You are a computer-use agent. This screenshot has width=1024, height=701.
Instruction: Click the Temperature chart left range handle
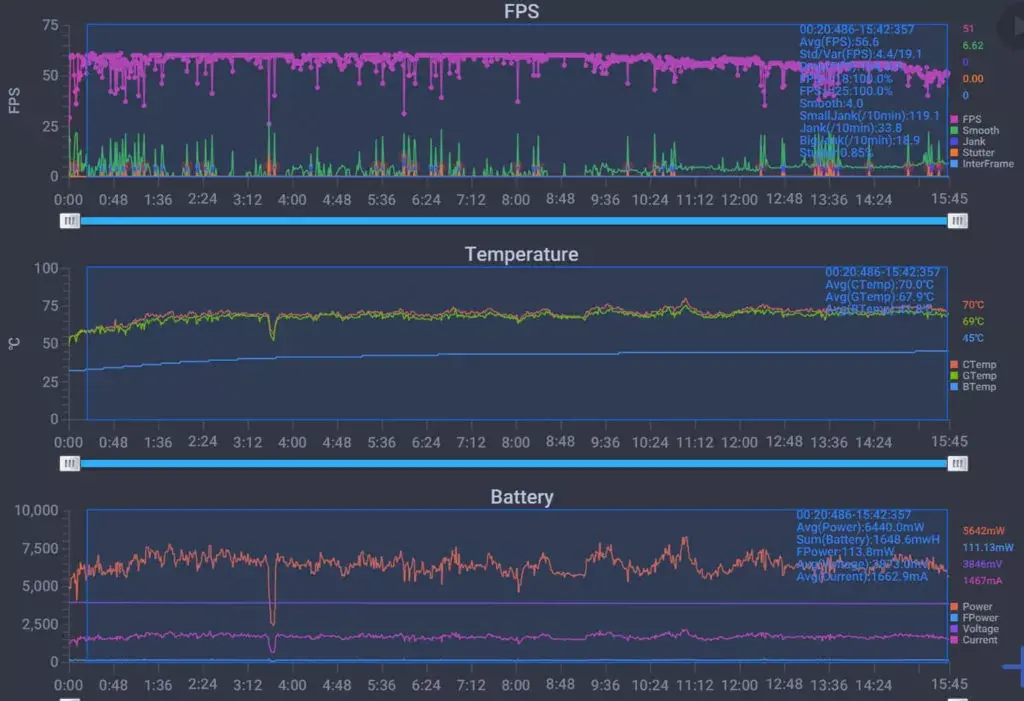click(70, 463)
